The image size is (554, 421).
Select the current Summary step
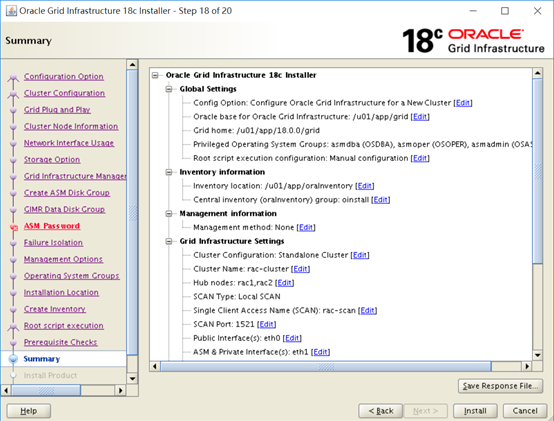(42, 359)
